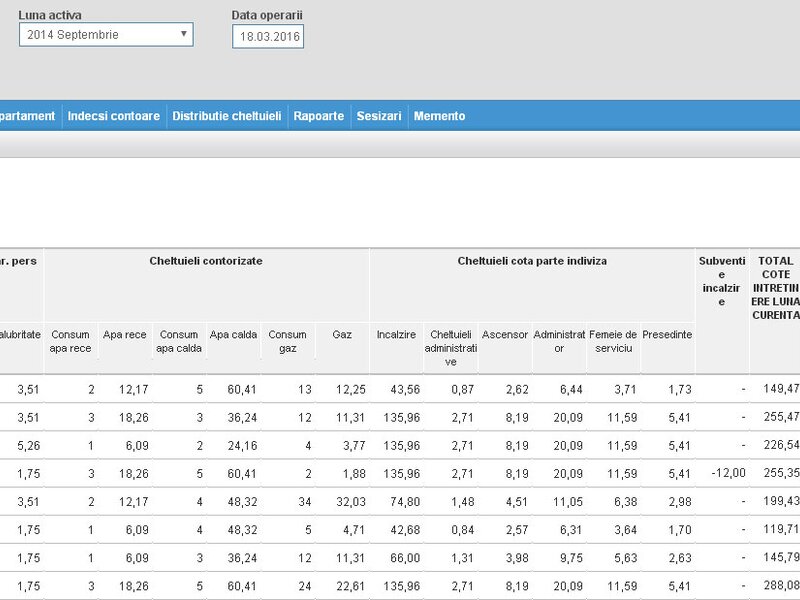
Task: Select the gas cost cell 32,03
Action: tap(351, 502)
